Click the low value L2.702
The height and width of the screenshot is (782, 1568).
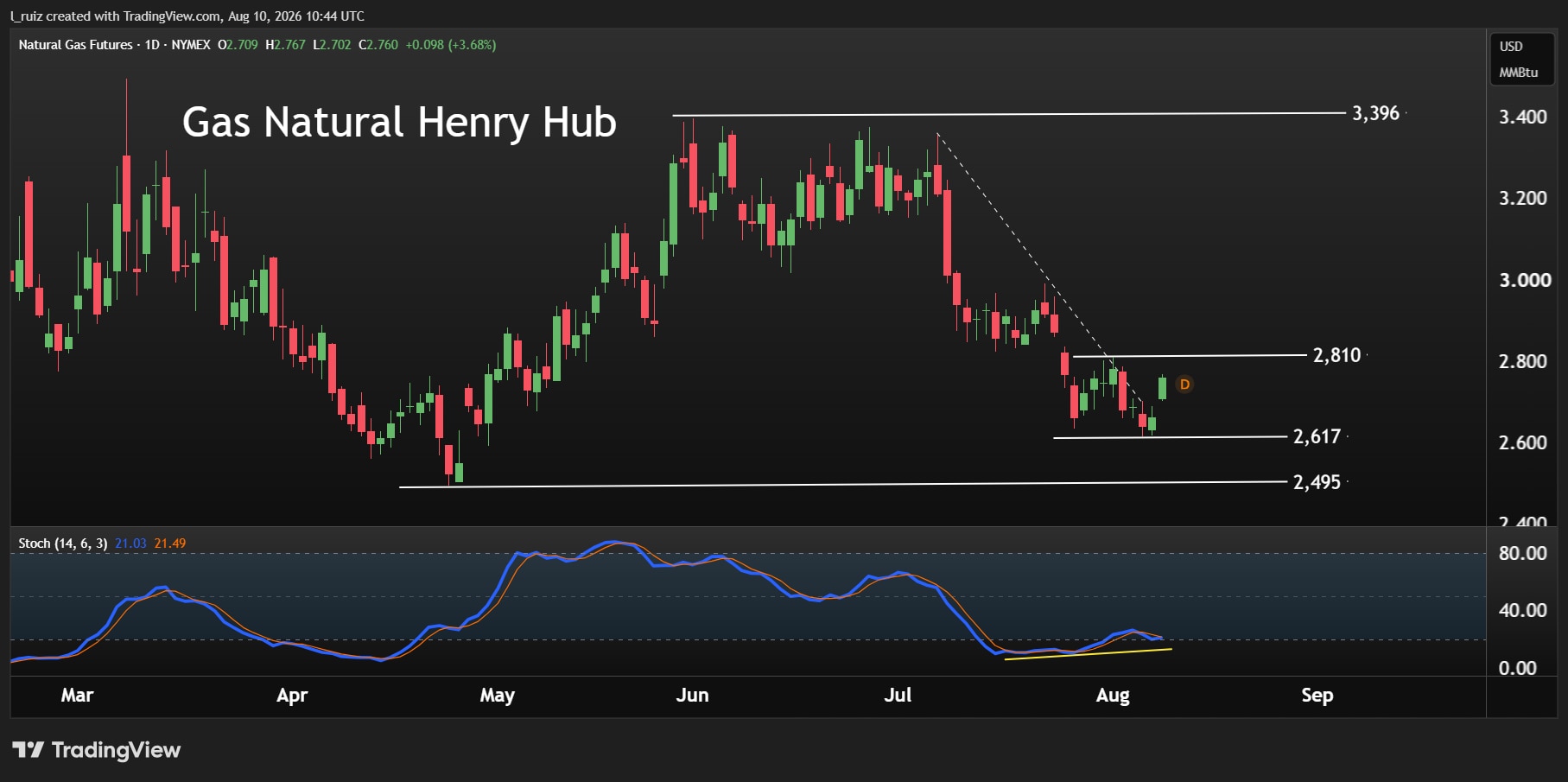coord(333,45)
